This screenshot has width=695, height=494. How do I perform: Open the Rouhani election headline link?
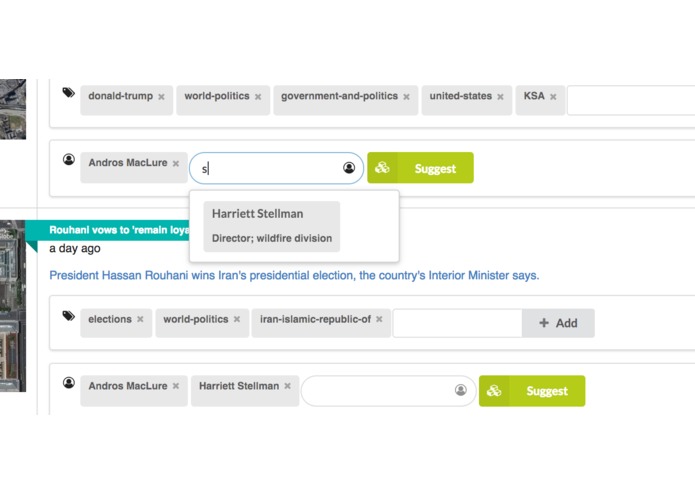(294, 276)
